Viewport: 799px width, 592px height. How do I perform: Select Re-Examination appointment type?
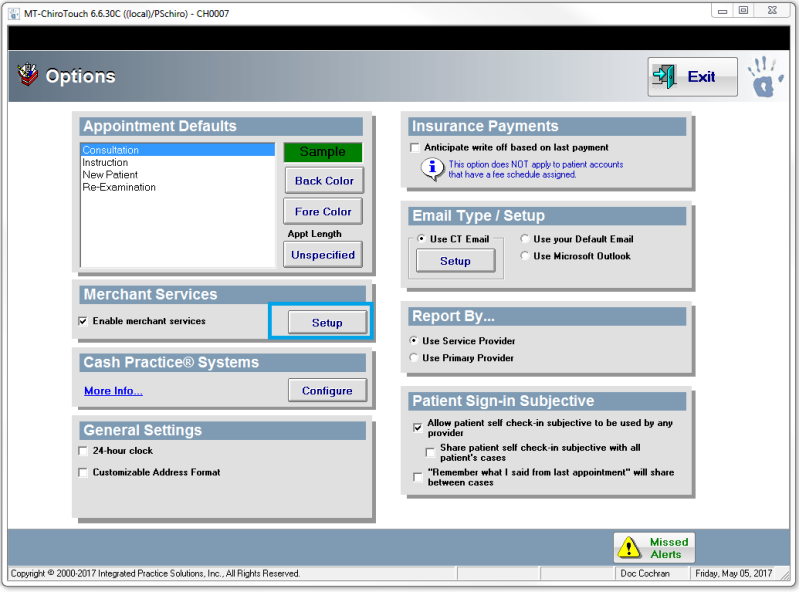pos(119,187)
